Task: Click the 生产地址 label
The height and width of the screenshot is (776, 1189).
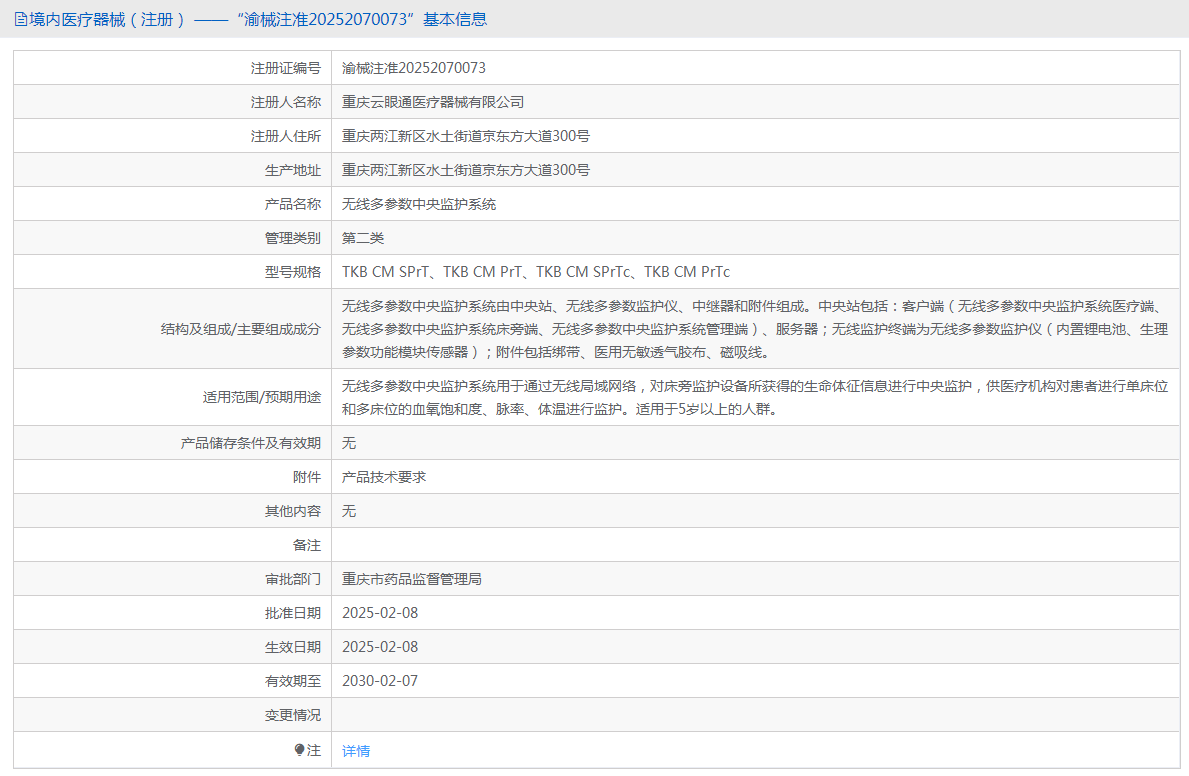Action: click(x=293, y=171)
